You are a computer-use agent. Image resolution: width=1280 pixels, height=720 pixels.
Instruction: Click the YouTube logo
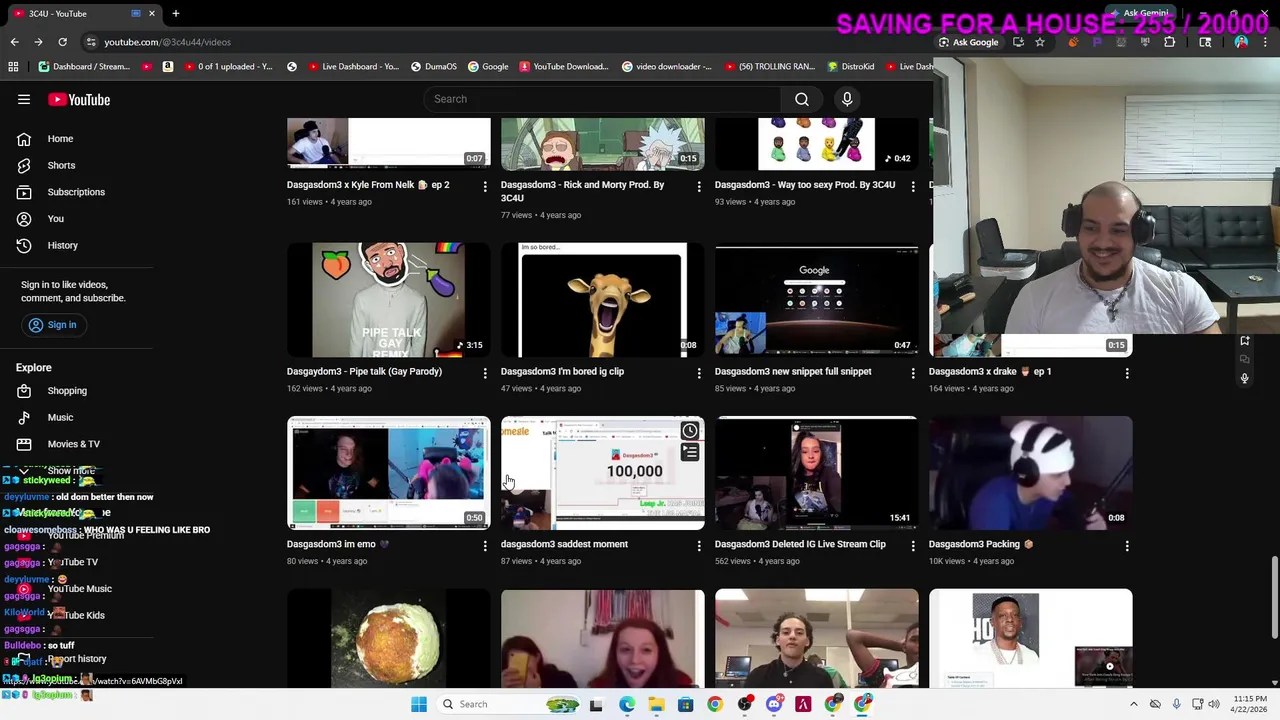click(x=79, y=99)
